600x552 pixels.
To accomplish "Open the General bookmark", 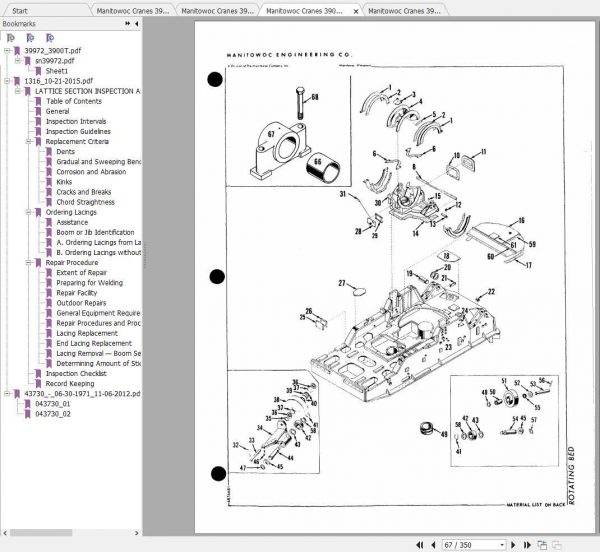I will pos(57,111).
